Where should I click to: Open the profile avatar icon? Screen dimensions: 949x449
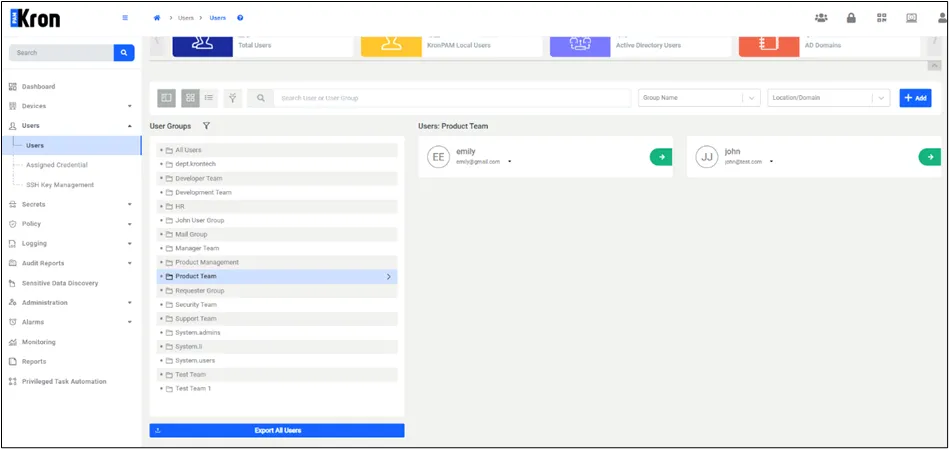click(942, 18)
